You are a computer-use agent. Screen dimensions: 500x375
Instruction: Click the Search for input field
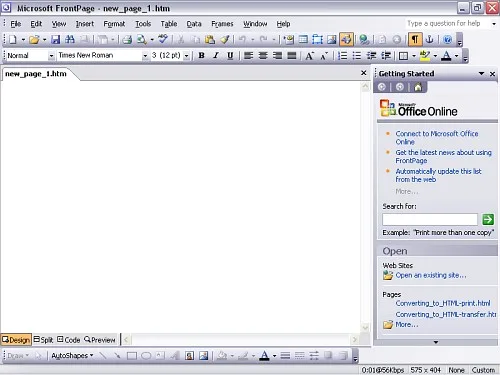[x=430, y=219]
